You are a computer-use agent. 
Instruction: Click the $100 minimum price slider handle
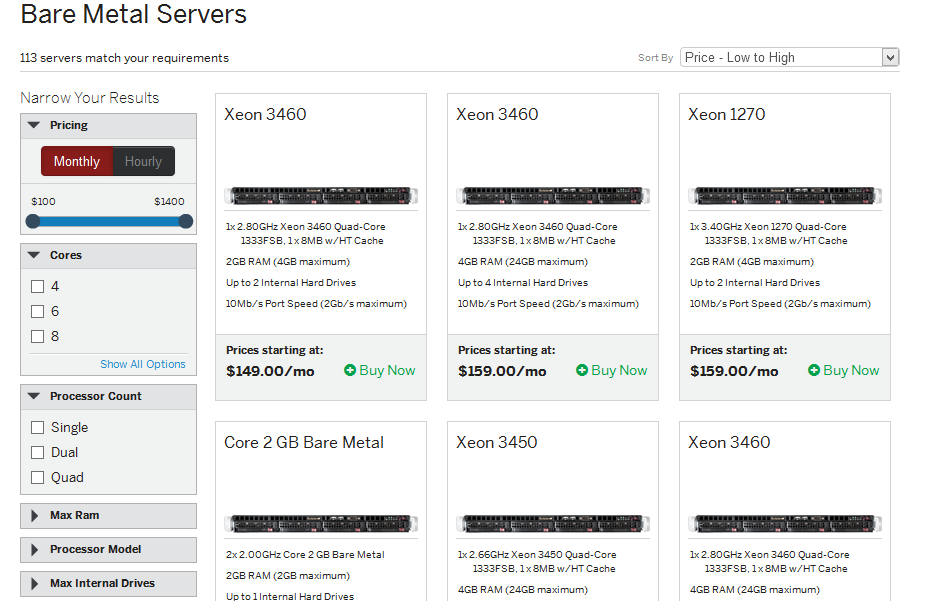coord(33,221)
